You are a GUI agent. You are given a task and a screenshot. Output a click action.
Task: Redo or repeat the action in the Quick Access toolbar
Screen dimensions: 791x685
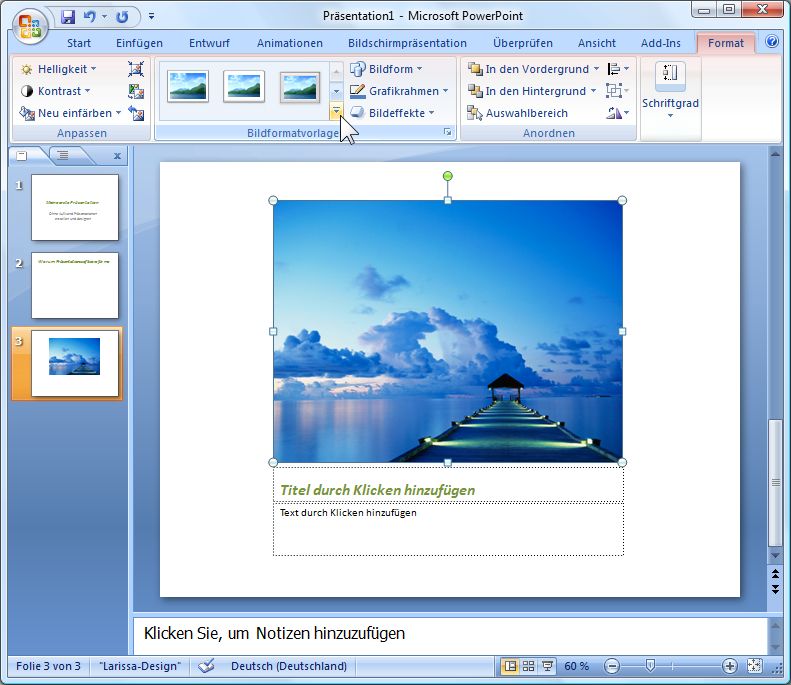click(x=122, y=17)
